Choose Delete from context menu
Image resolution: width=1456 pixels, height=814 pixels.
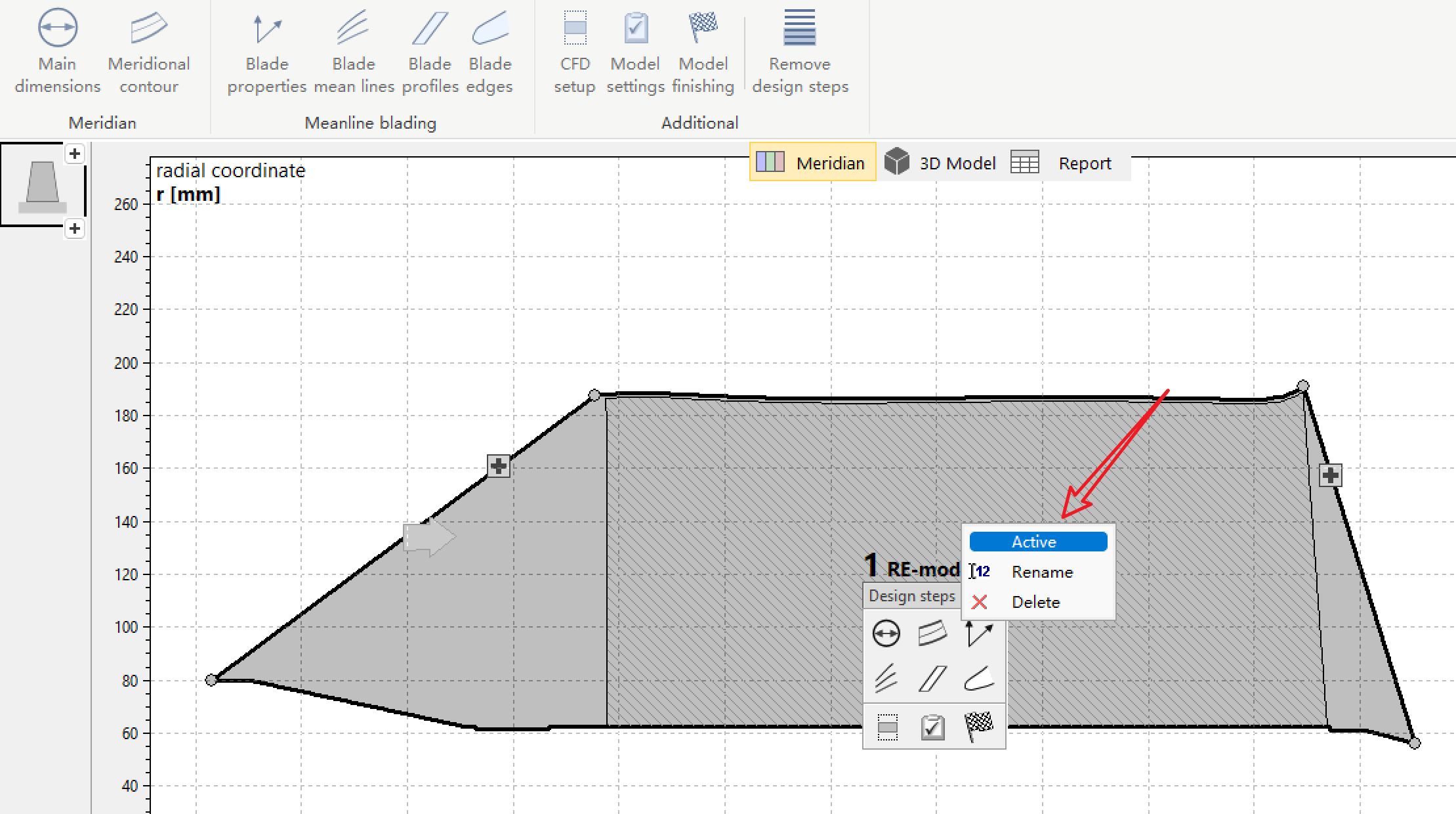(x=1035, y=602)
